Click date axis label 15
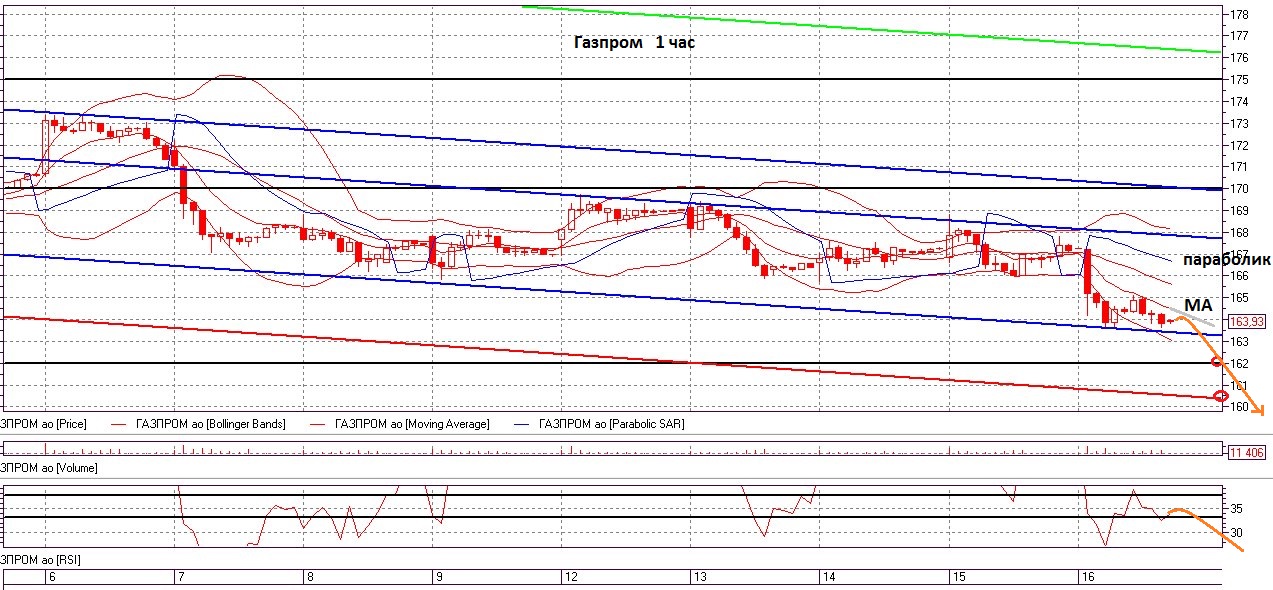The width and height of the screenshot is (1273, 590). [957, 578]
